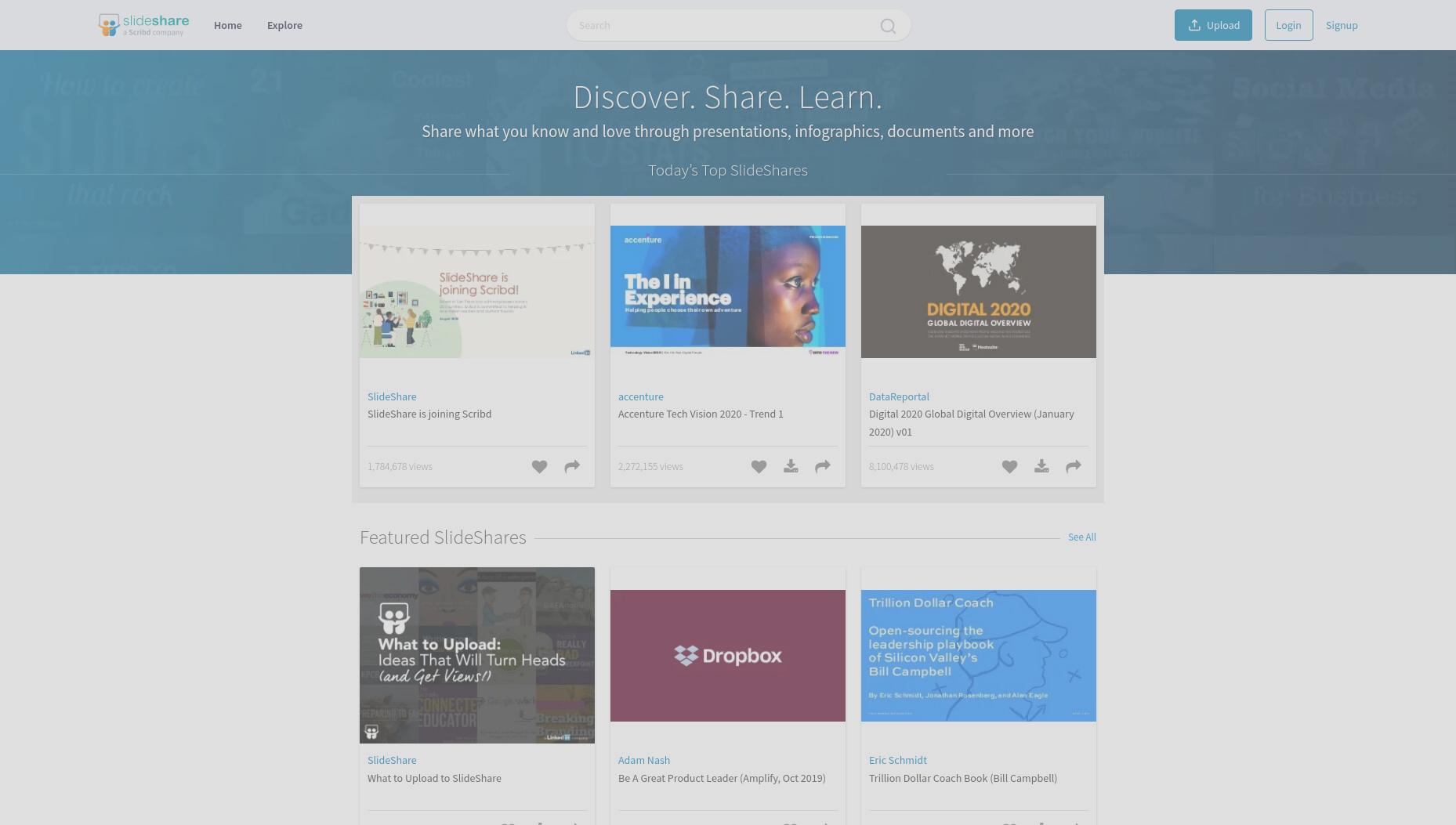This screenshot has height=825, width=1456.
Task: Open 'Digital 2020 Global Digital Overview' title
Action: 972,422
